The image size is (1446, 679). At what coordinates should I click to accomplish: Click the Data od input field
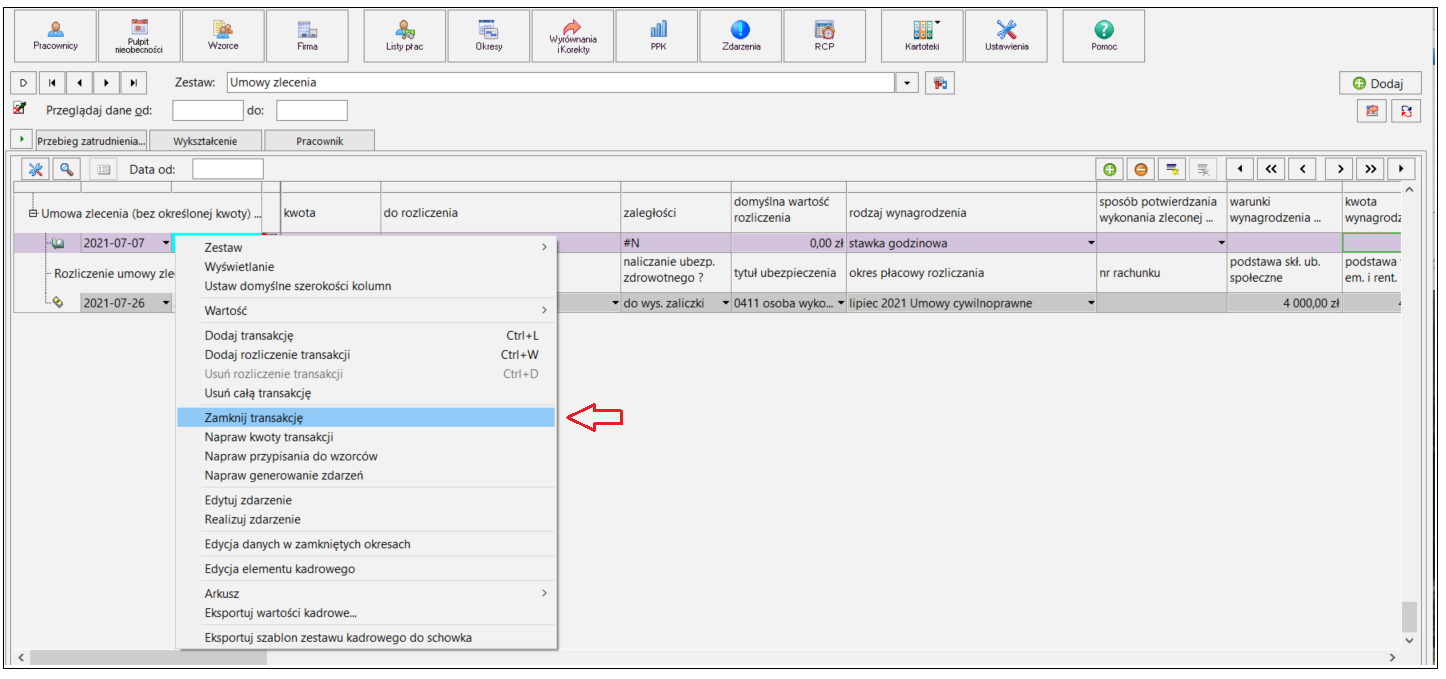click(228, 169)
